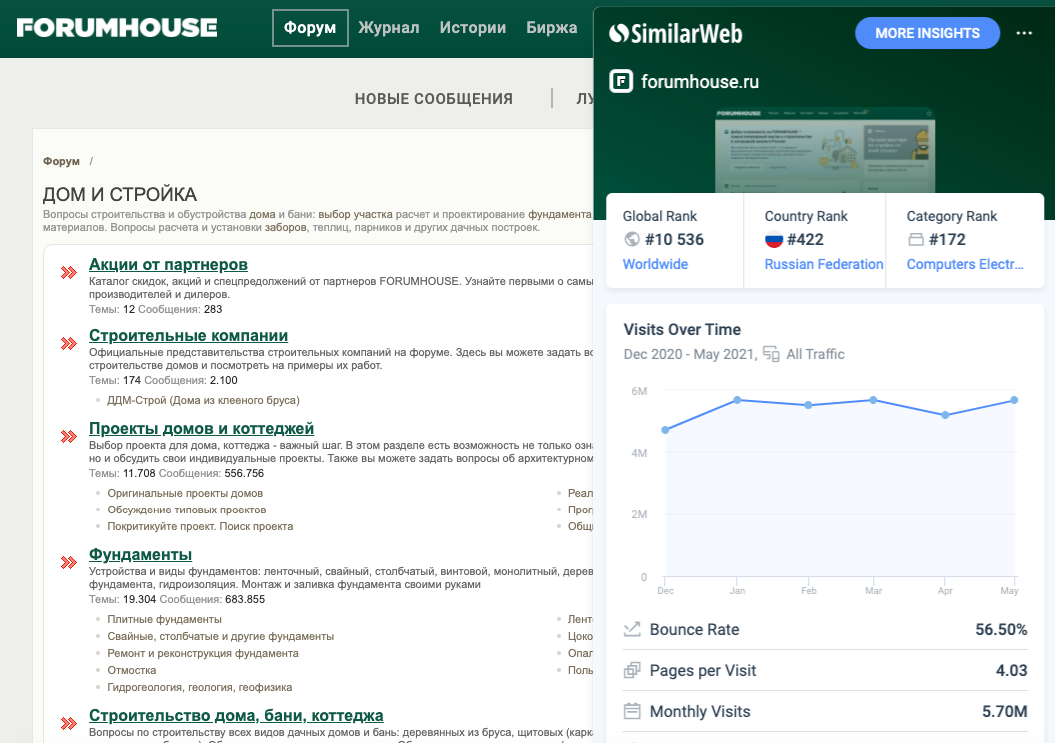The height and width of the screenshot is (743, 1055).
Task: Click the forumhouse.ru favicon icon
Action: (x=621, y=82)
